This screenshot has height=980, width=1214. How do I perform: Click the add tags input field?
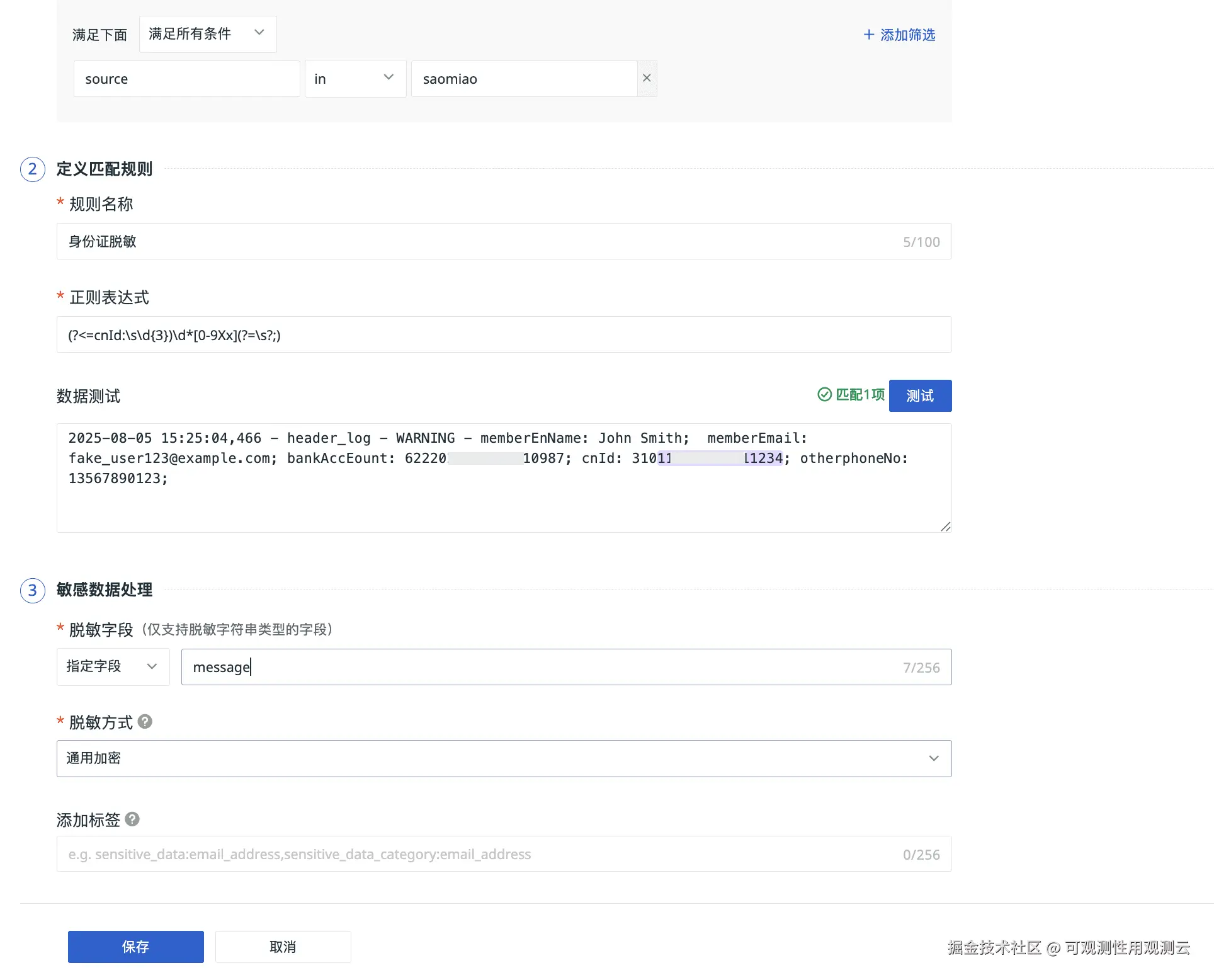479,854
